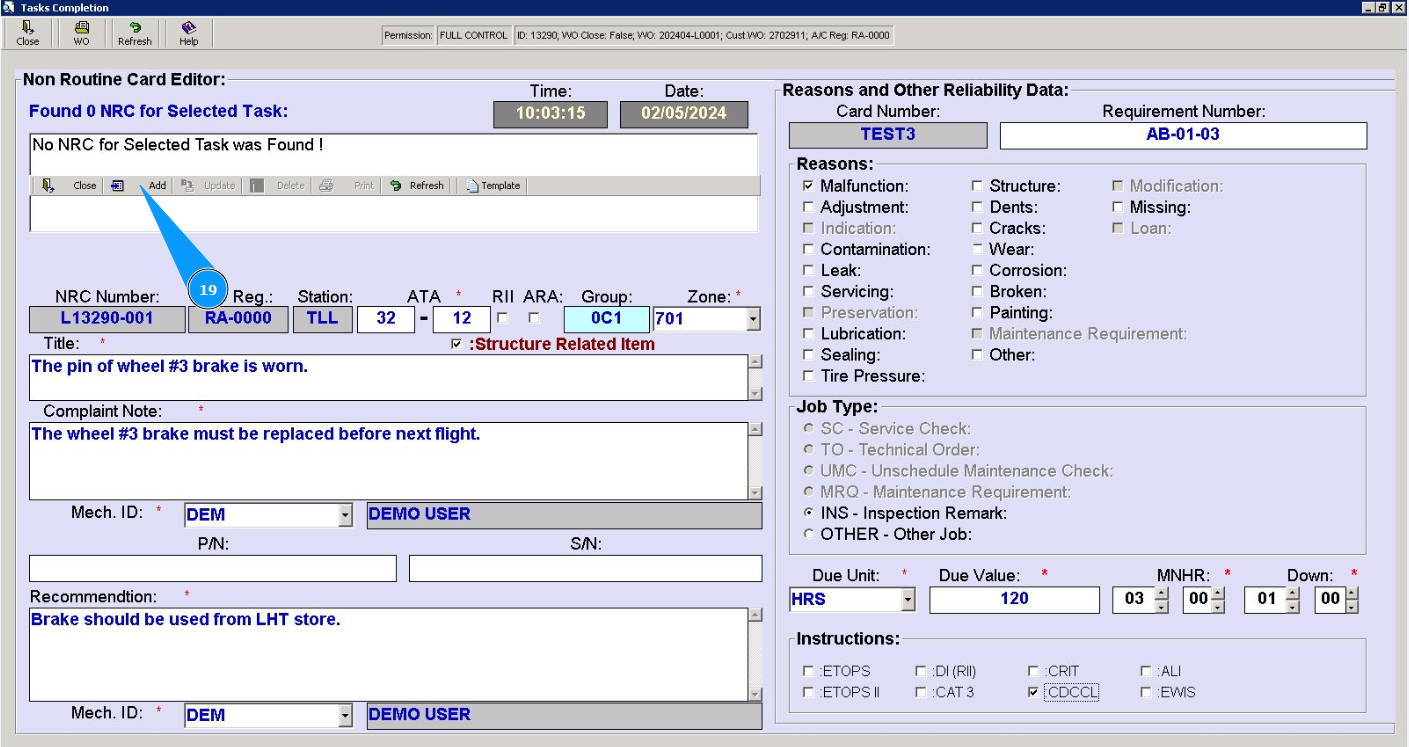Screen dimensions: 1409x747
Task: Increase the MNHR hours stepper value
Action: (1160, 594)
